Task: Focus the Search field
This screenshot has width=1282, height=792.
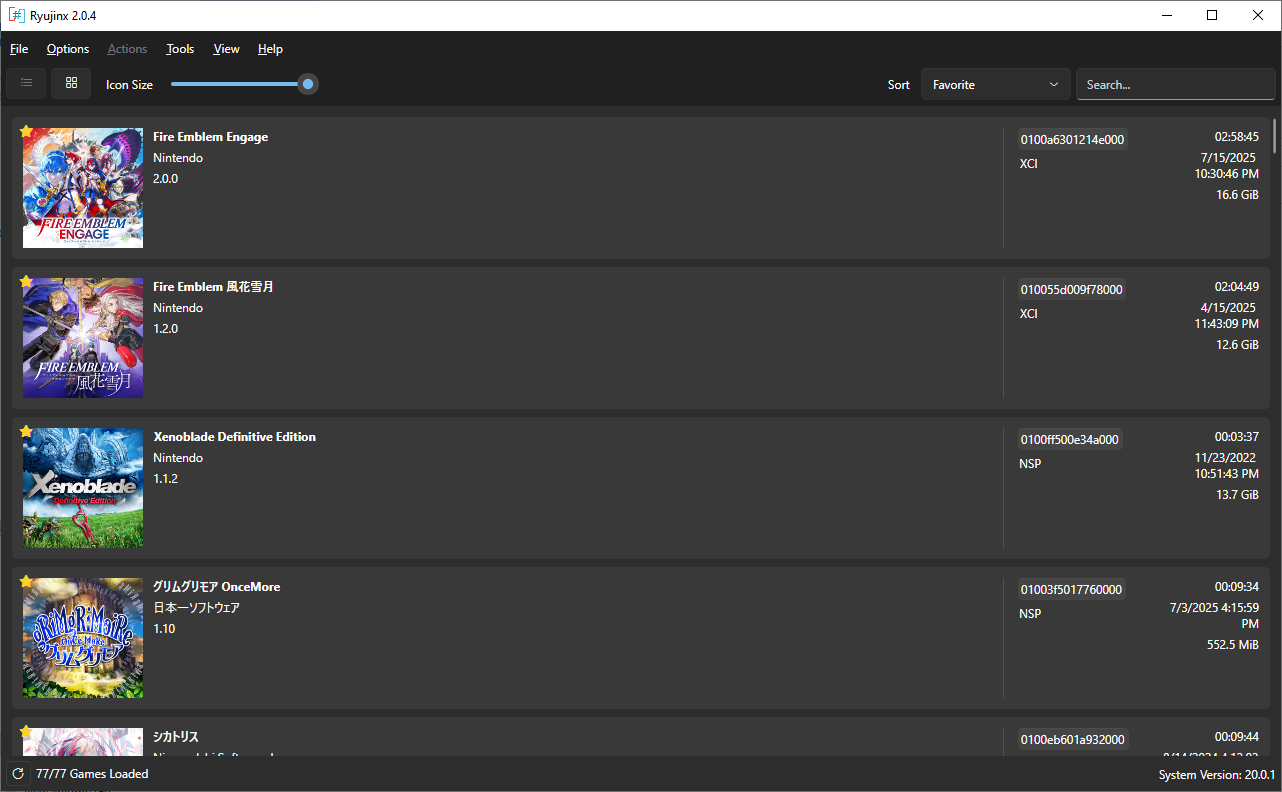Action: [1175, 85]
